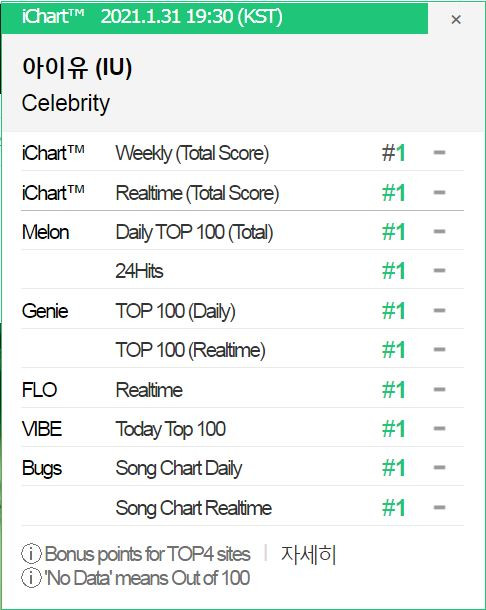Viewport: 486px width, 610px height.
Task: Click the Bonus points info icon
Action: tap(31, 554)
